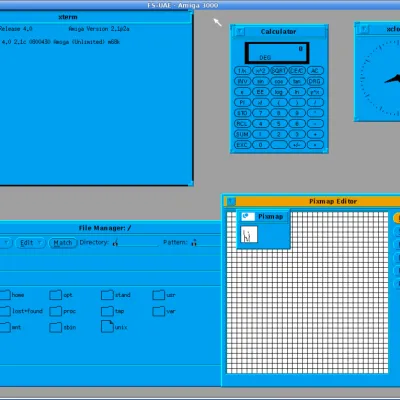Click the 9 key on Calculator

tap(297, 113)
